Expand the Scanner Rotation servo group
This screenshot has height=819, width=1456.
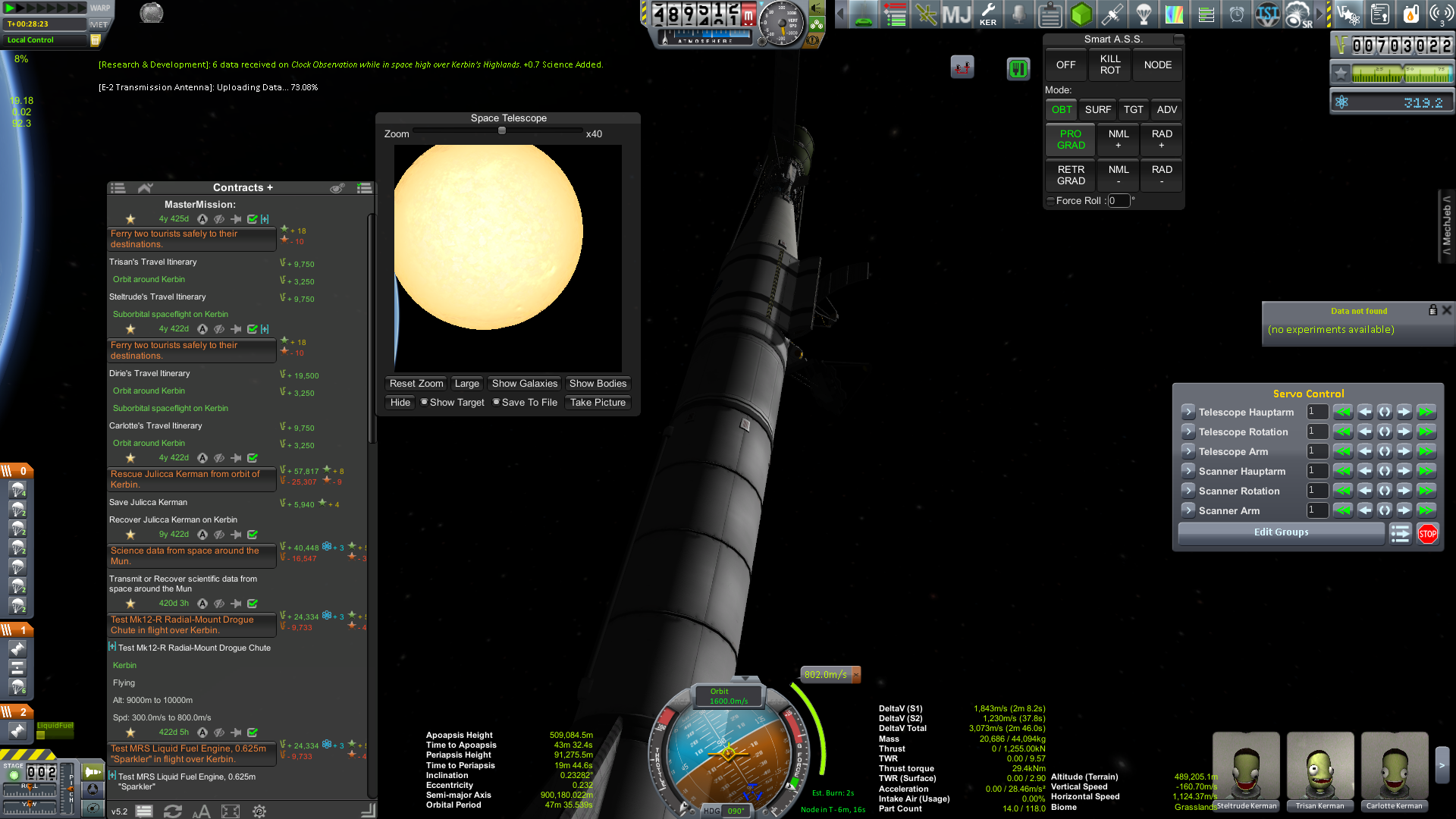click(x=1188, y=491)
